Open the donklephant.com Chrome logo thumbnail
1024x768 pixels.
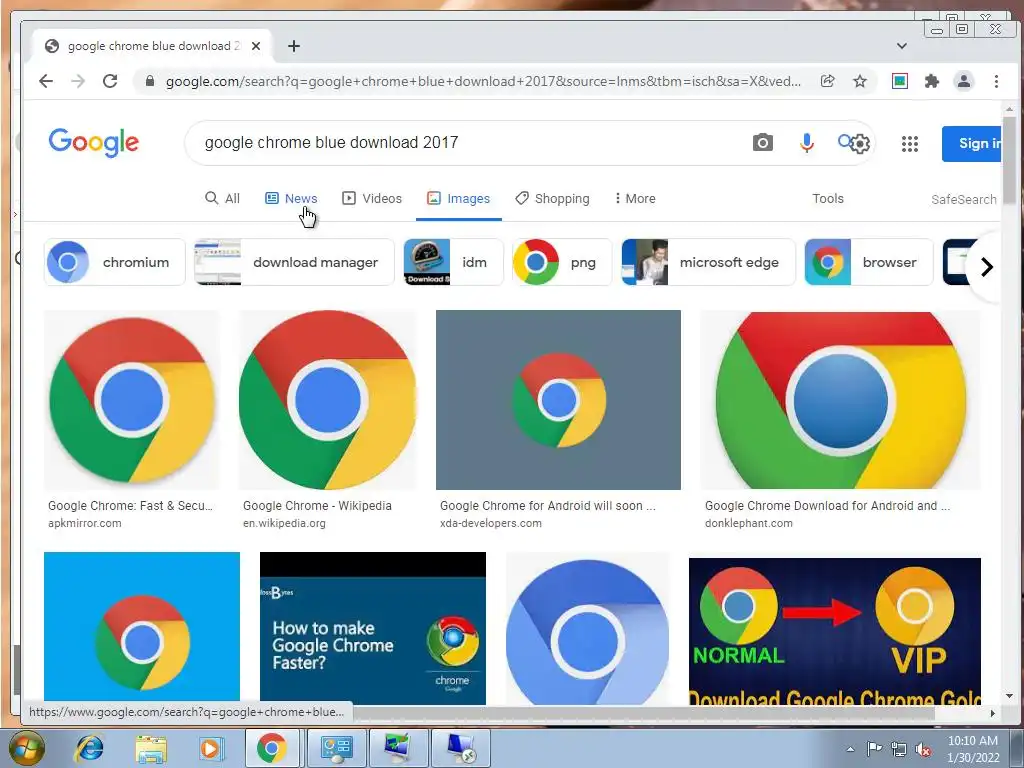840,400
